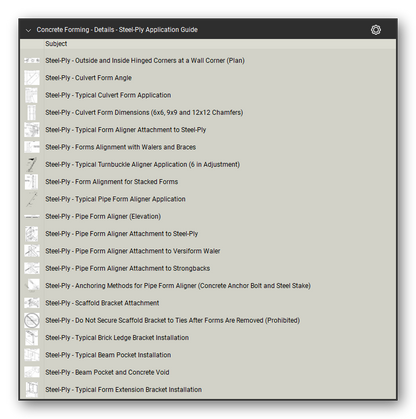Open the Typical Turnbuckle Aligner Application thumbnail
Screen dimensions: 416x419
32,164
